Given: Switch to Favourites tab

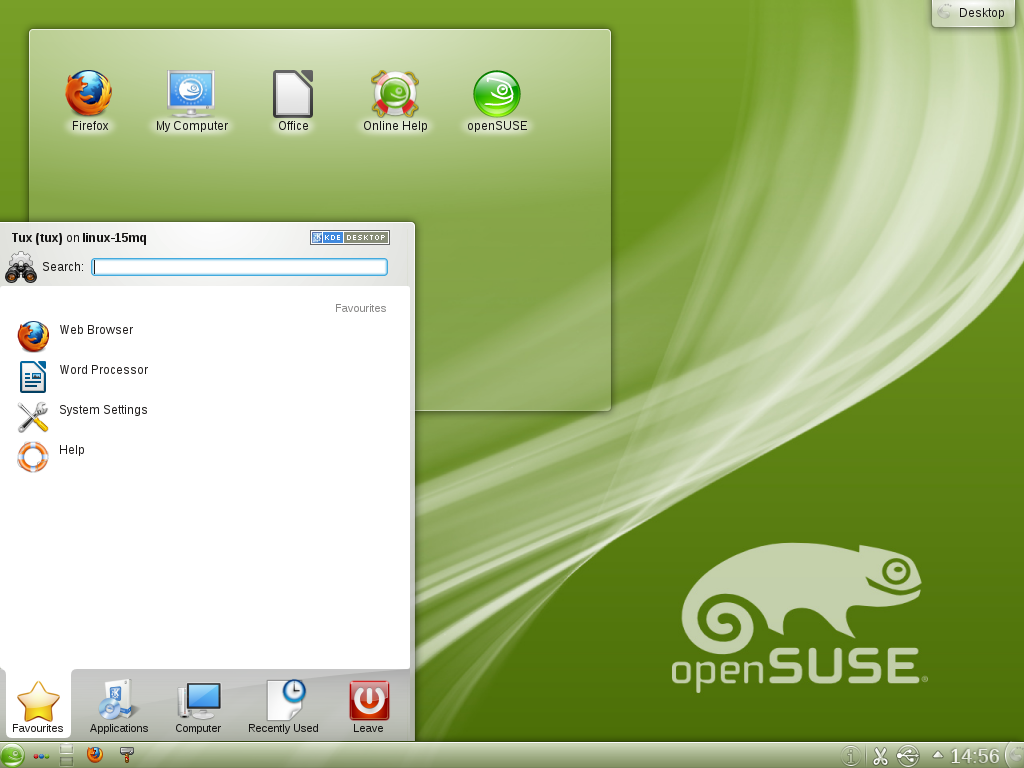Looking at the screenshot, I should point(38,707).
